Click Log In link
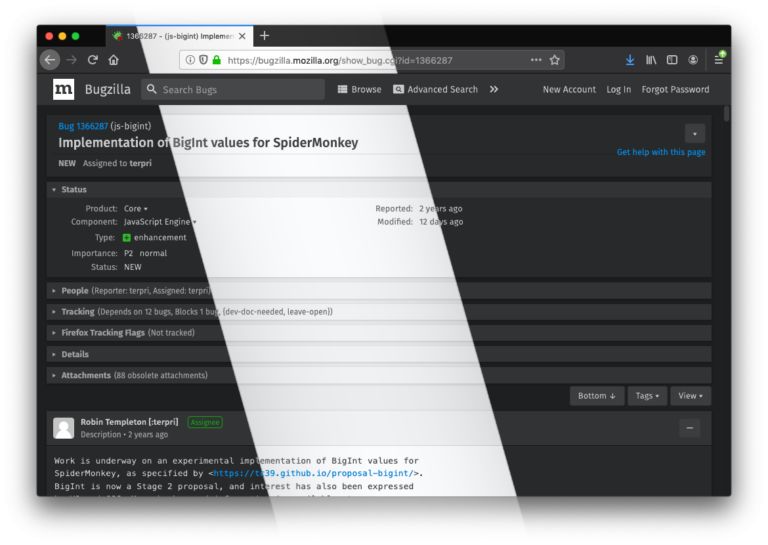768x545 pixels. tap(619, 90)
